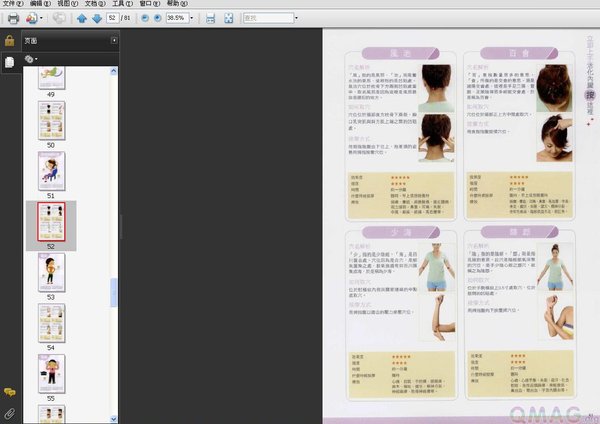Open the 文件 (File) menu
Viewport: 600px width, 424px height.
11,4
